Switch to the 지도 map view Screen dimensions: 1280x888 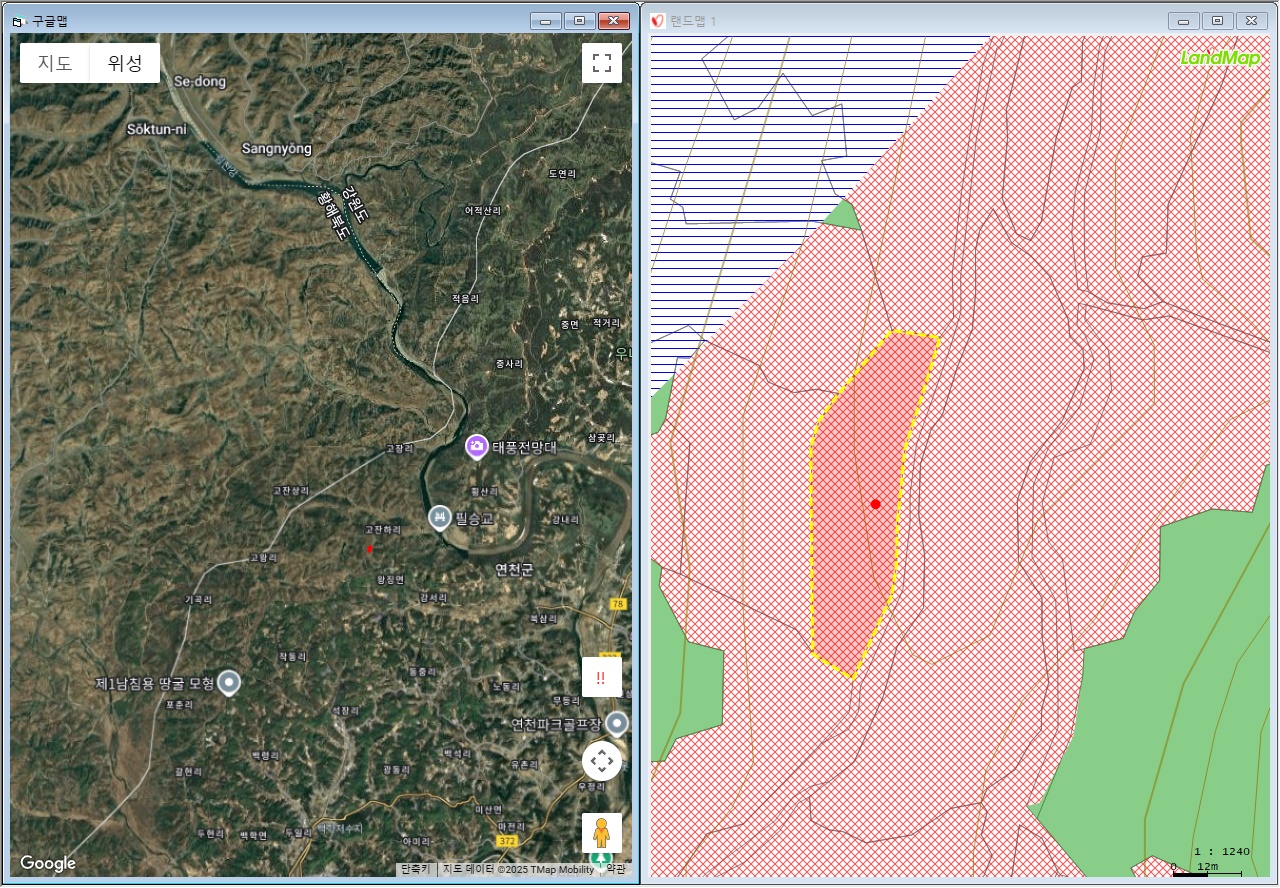pyautogui.click(x=55, y=63)
